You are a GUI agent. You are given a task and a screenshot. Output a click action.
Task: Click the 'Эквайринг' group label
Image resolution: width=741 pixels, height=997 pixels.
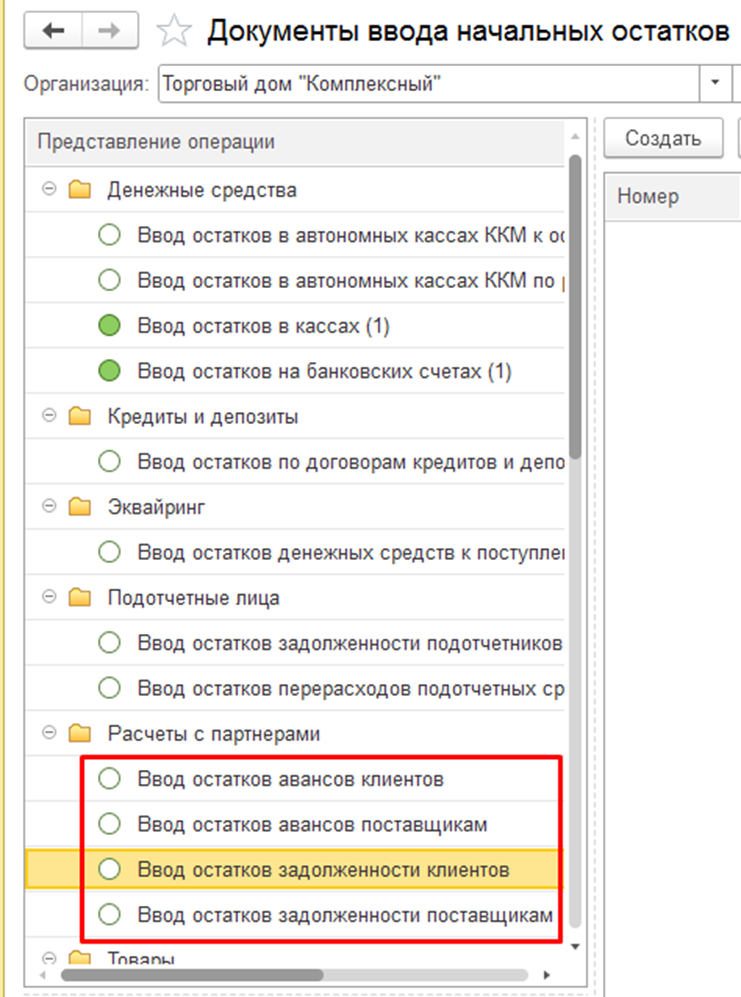pyautogui.click(x=156, y=507)
